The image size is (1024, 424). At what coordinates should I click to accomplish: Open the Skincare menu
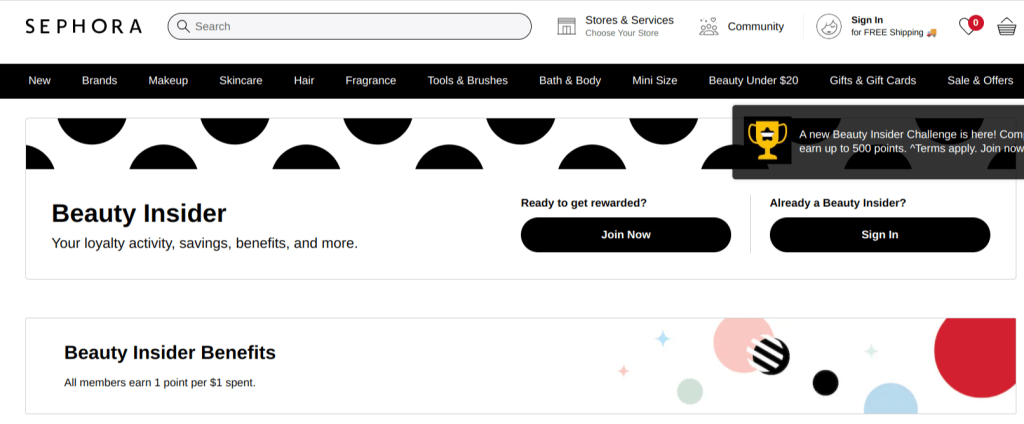tap(240, 80)
